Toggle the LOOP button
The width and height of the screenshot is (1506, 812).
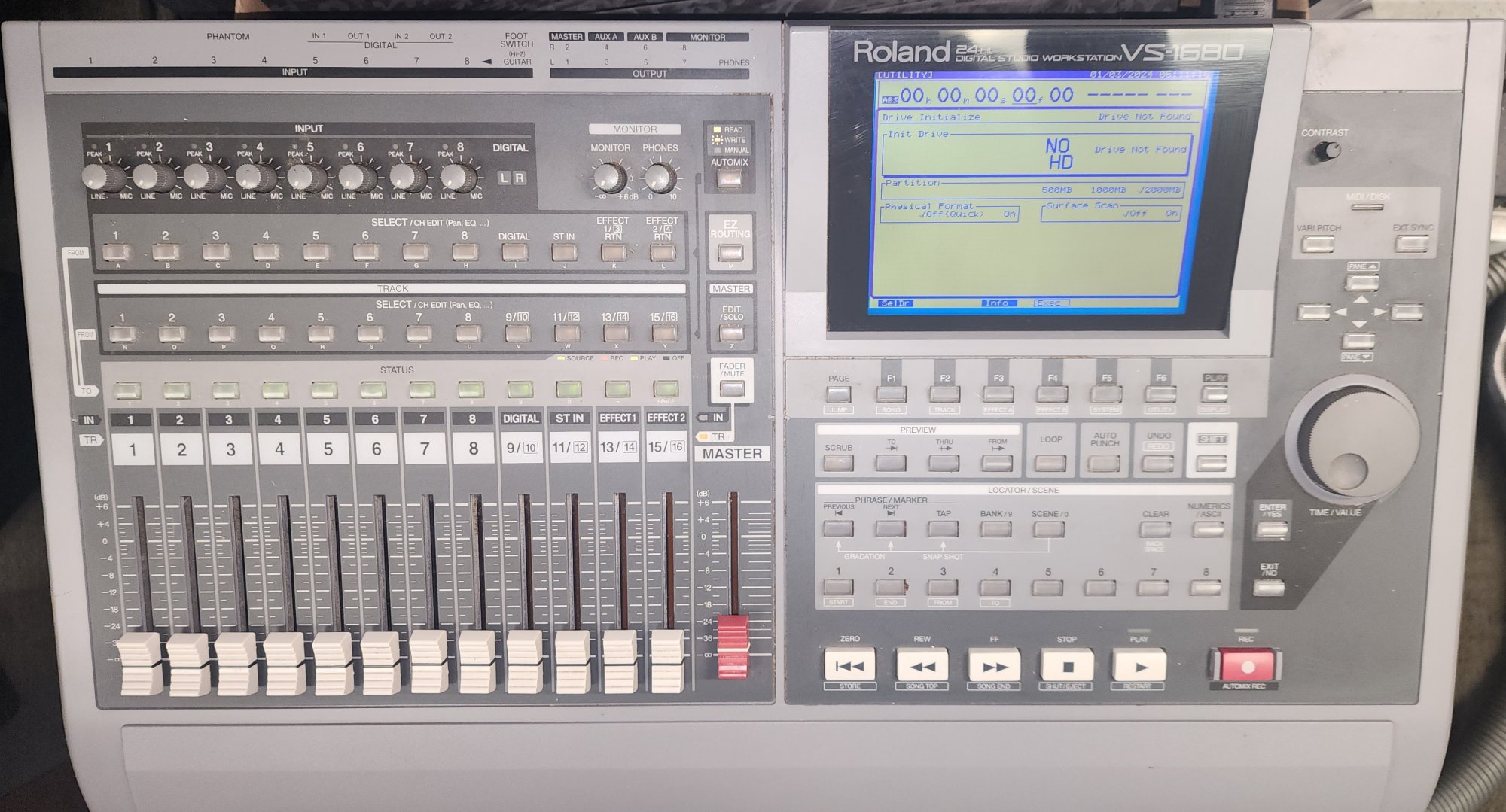(x=1050, y=463)
